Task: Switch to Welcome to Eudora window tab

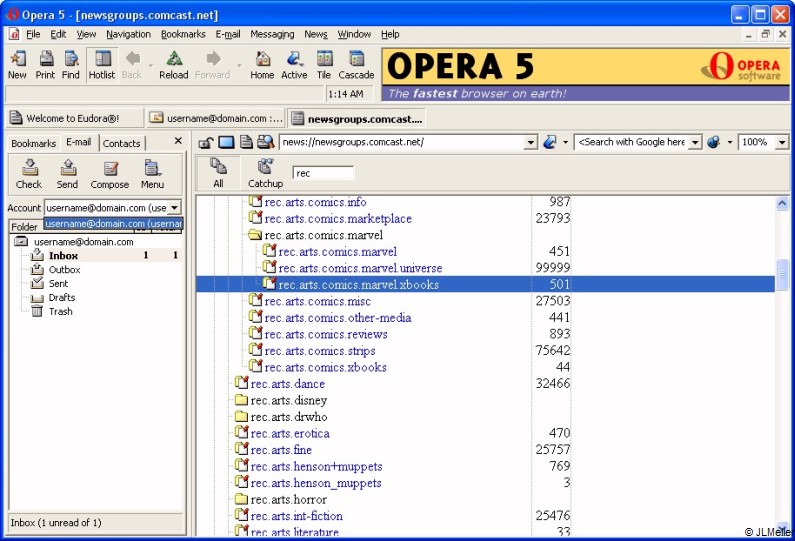Action: pyautogui.click(x=73, y=118)
